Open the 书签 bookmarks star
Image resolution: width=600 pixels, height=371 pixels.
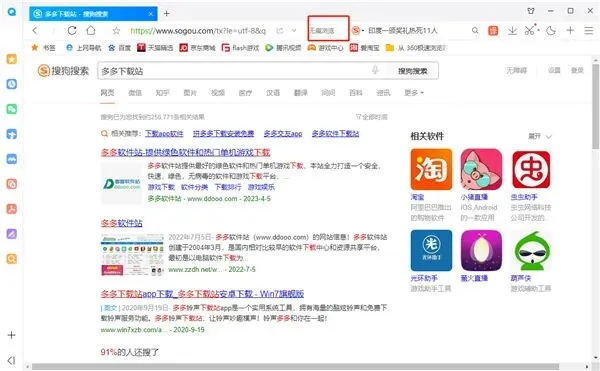(43, 47)
